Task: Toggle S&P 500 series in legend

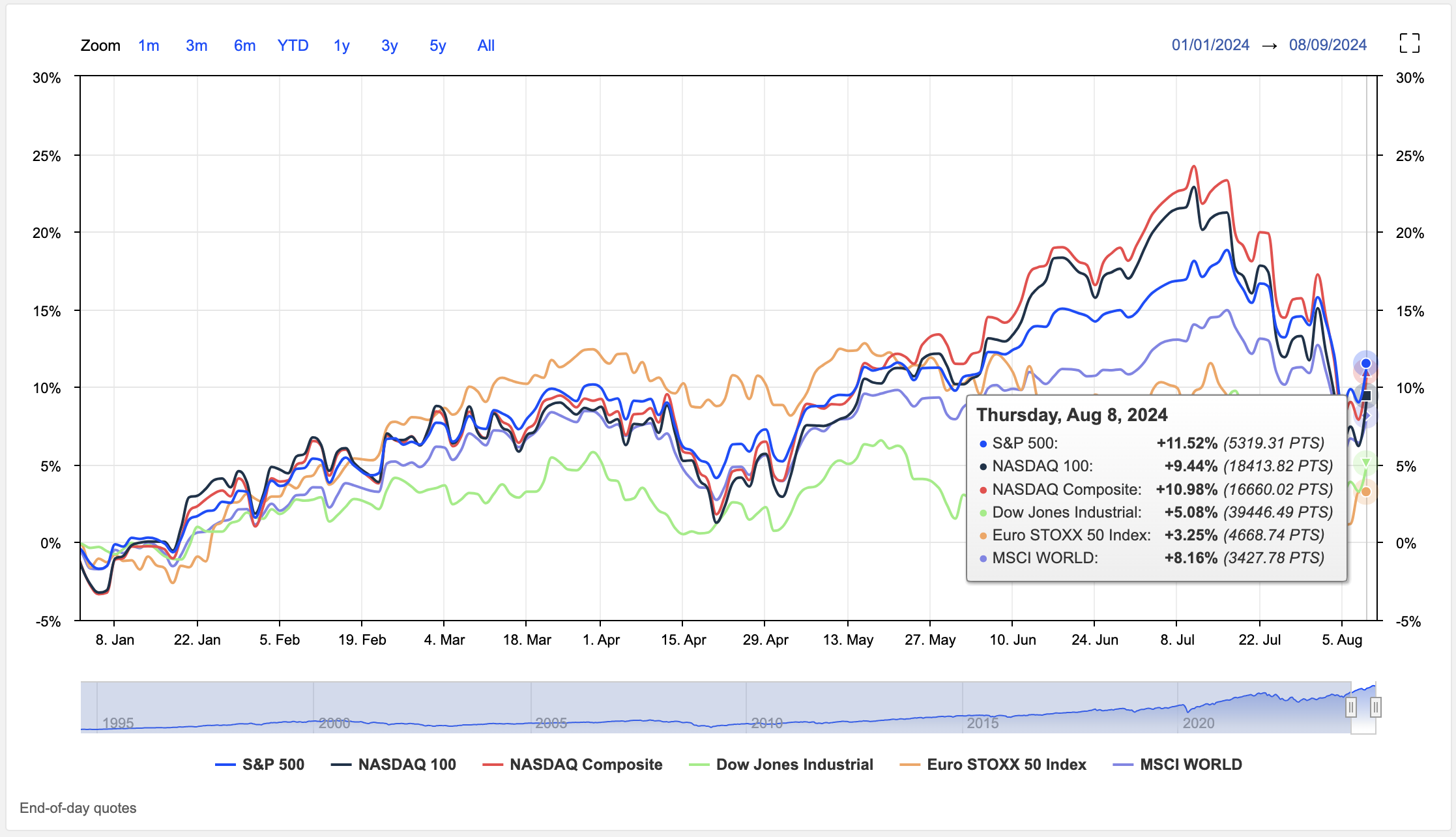Action: (260, 765)
